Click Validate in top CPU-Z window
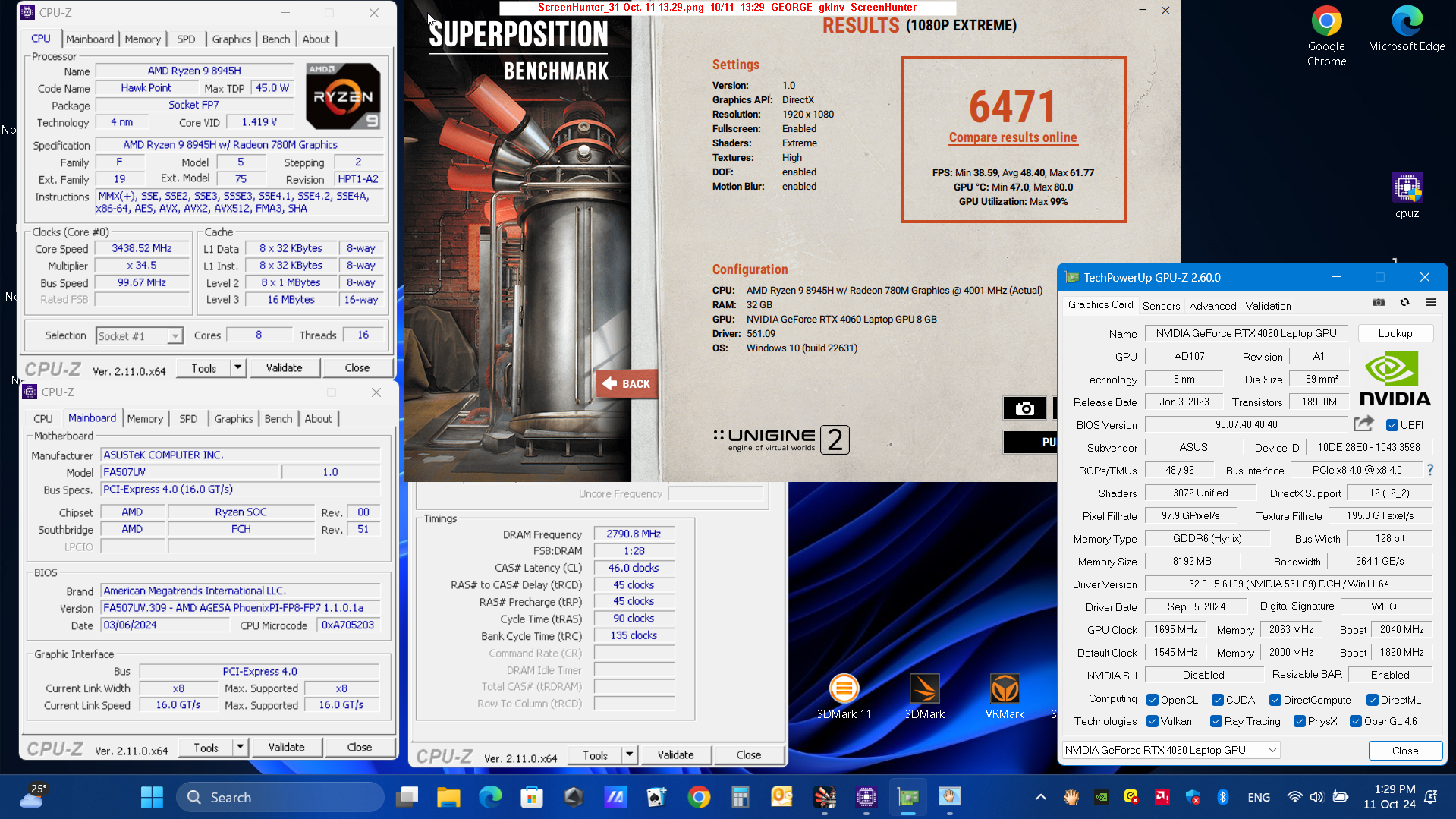The image size is (1456, 819). point(284,367)
